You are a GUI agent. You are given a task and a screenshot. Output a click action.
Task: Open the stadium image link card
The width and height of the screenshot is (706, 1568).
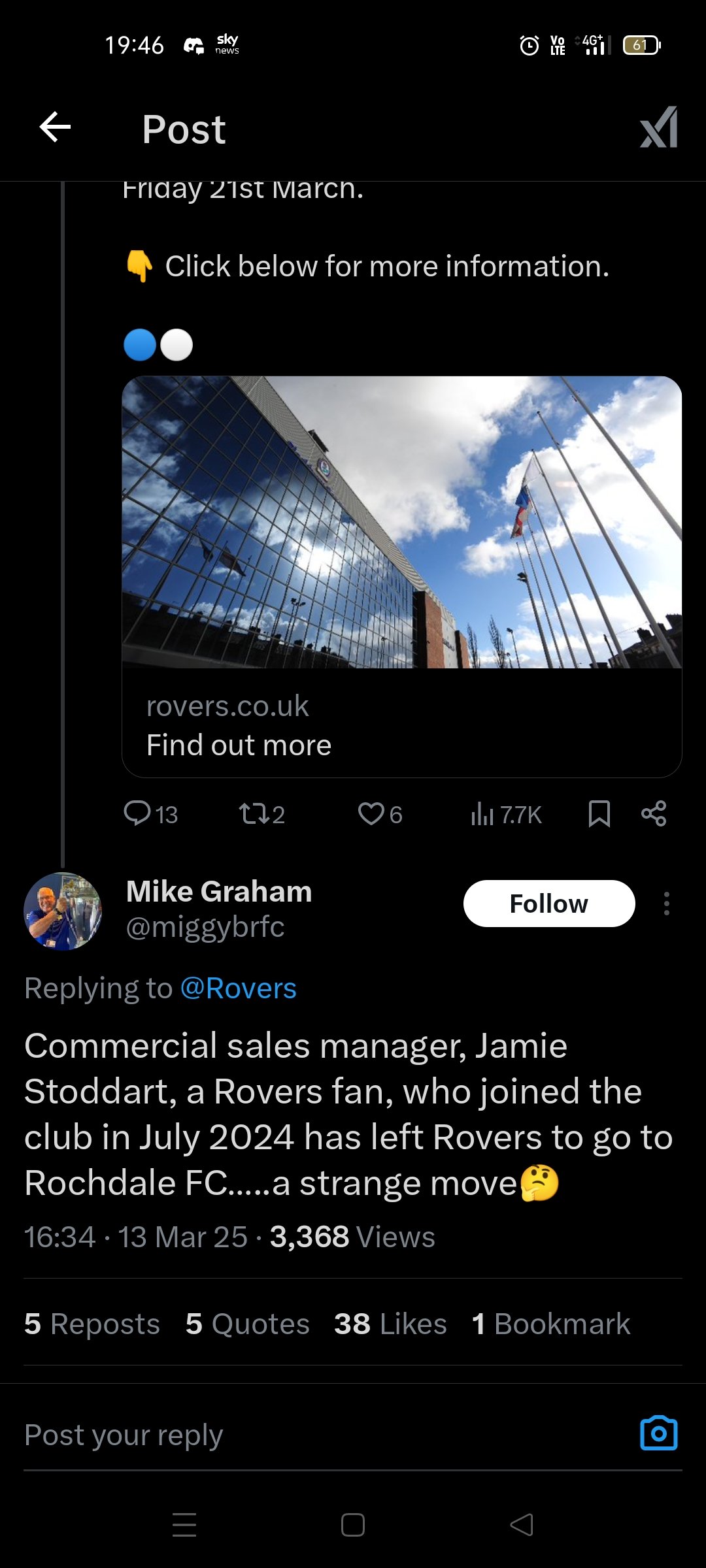tap(401, 521)
